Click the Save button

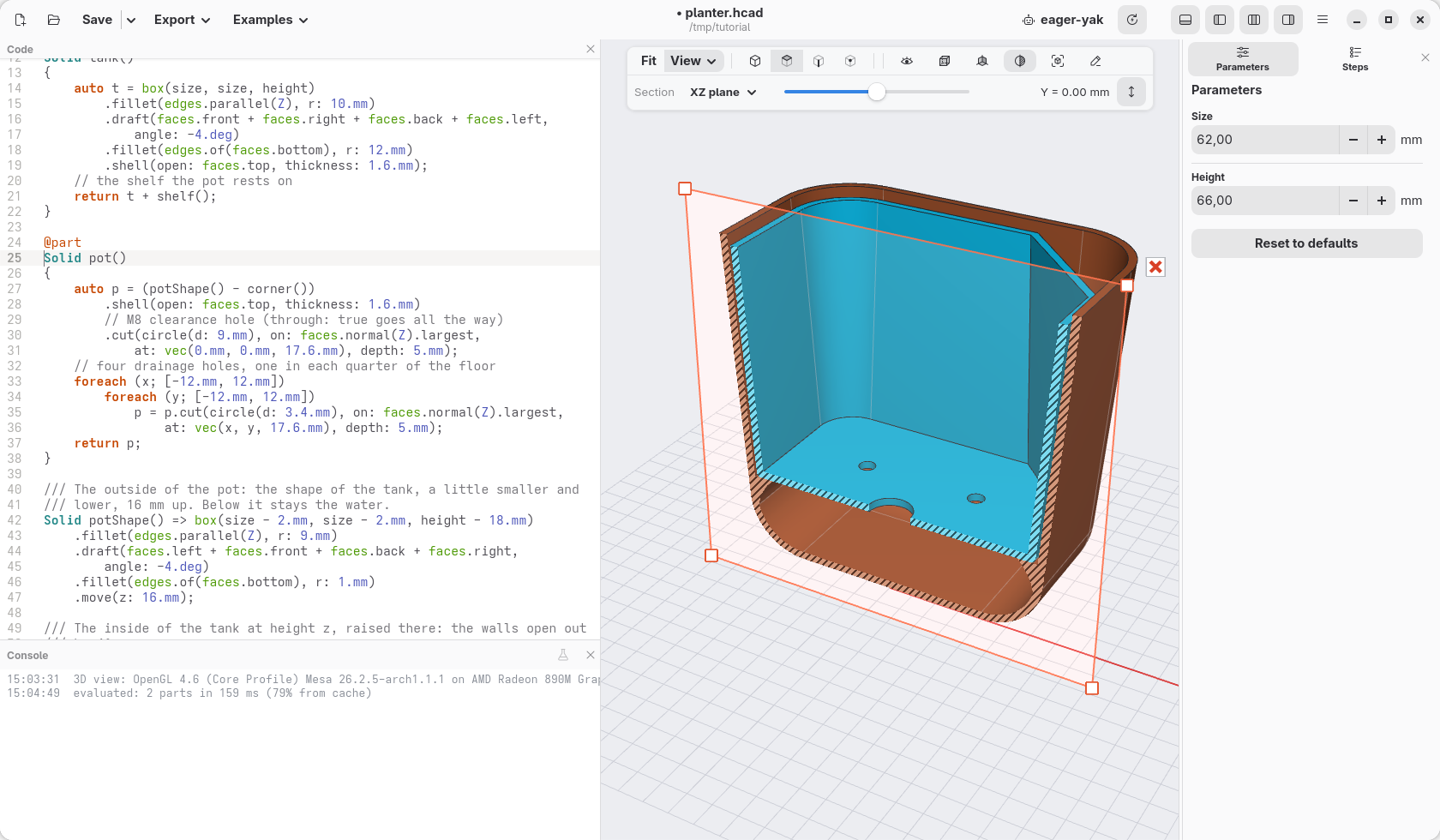point(97,20)
